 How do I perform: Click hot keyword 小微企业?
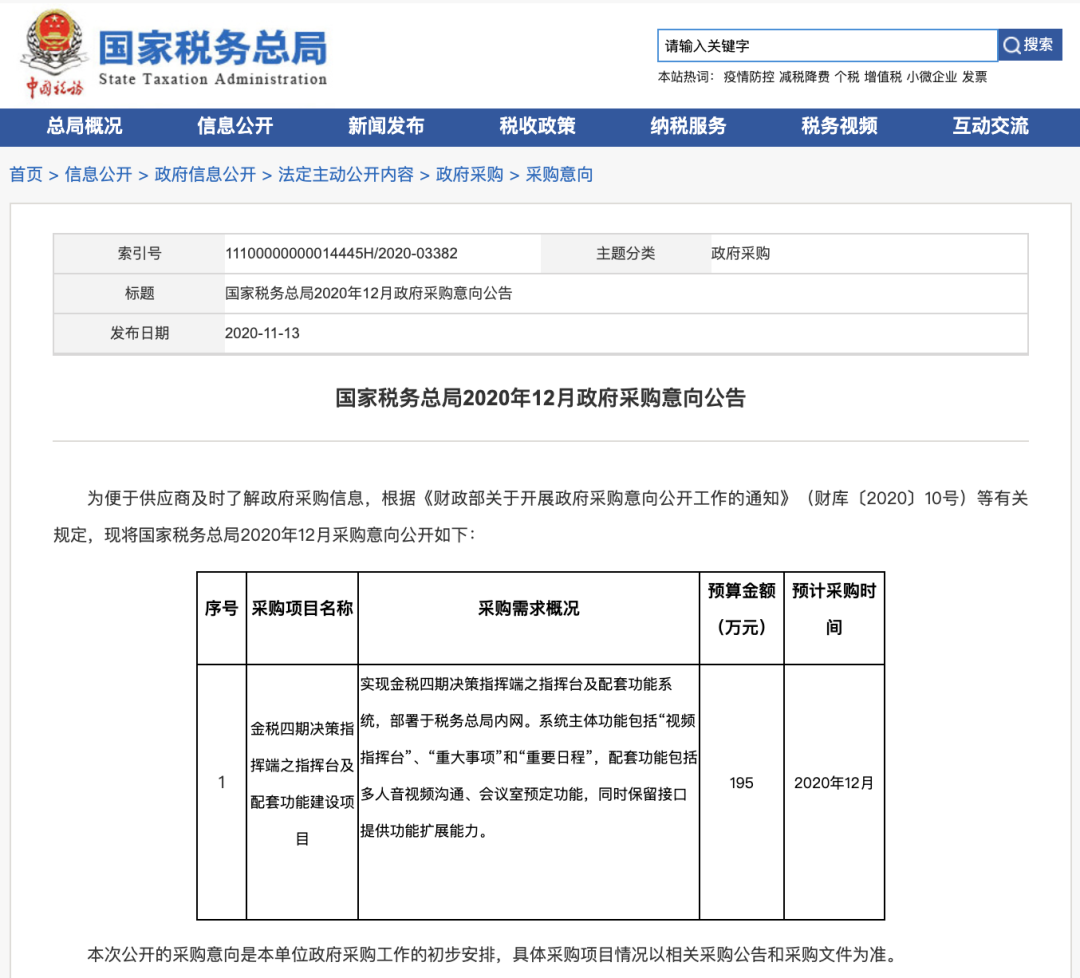coord(932,77)
